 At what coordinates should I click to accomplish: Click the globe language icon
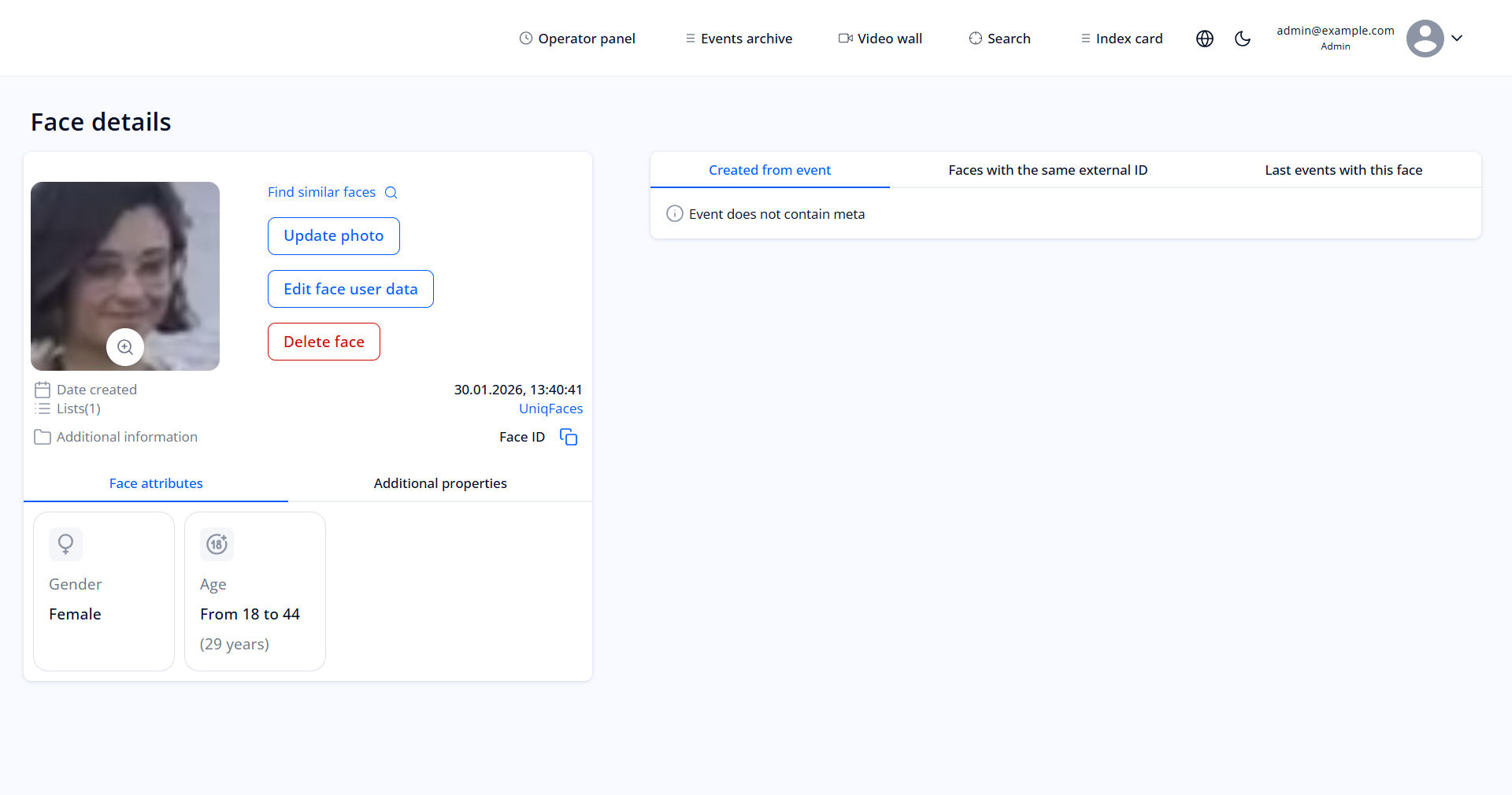coord(1204,39)
